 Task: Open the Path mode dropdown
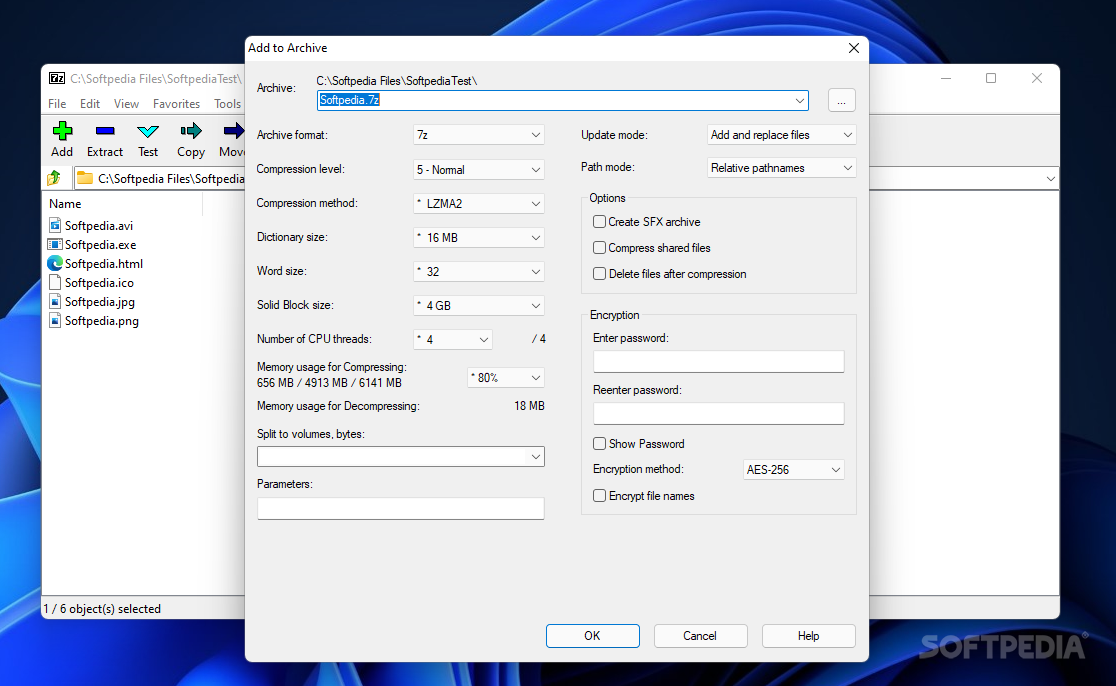781,168
